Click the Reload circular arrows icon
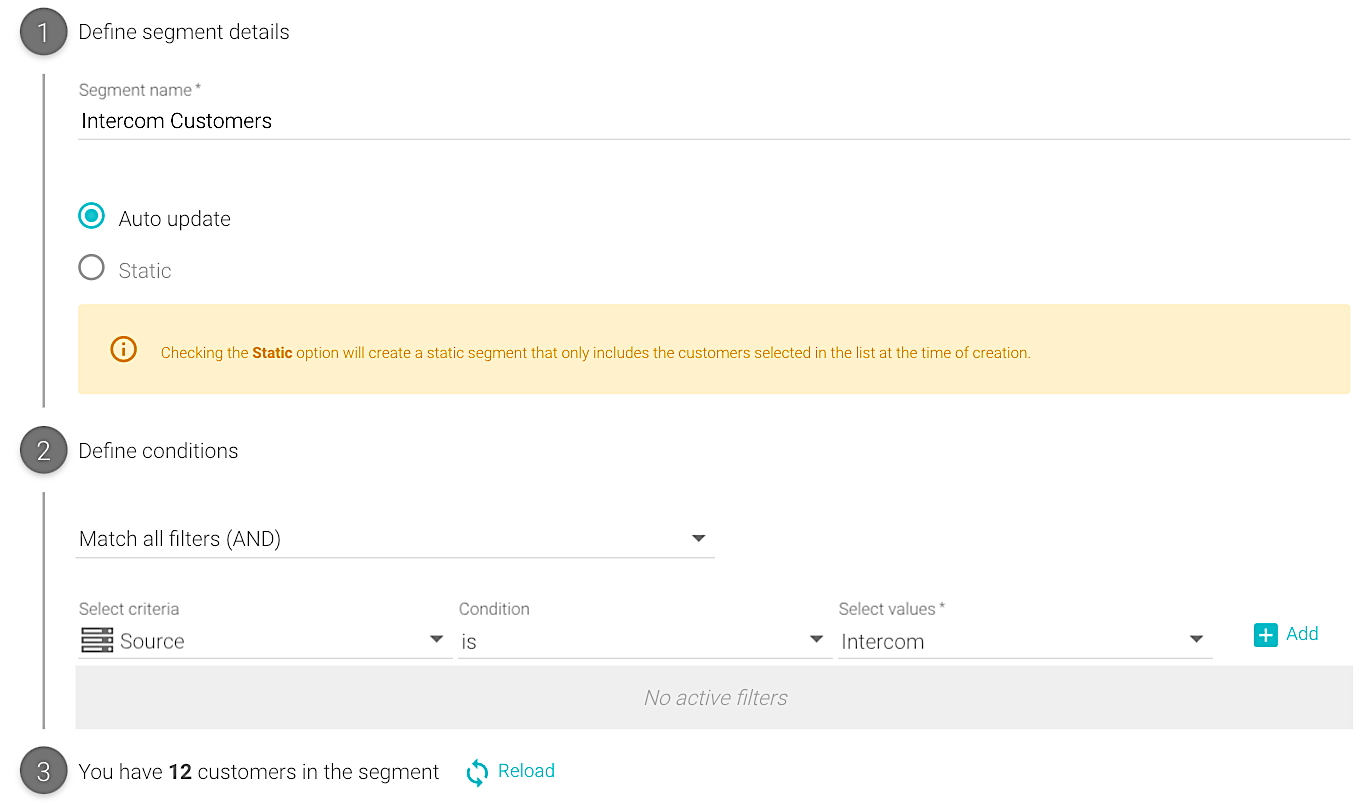This screenshot has height=807, width=1362. (477, 772)
